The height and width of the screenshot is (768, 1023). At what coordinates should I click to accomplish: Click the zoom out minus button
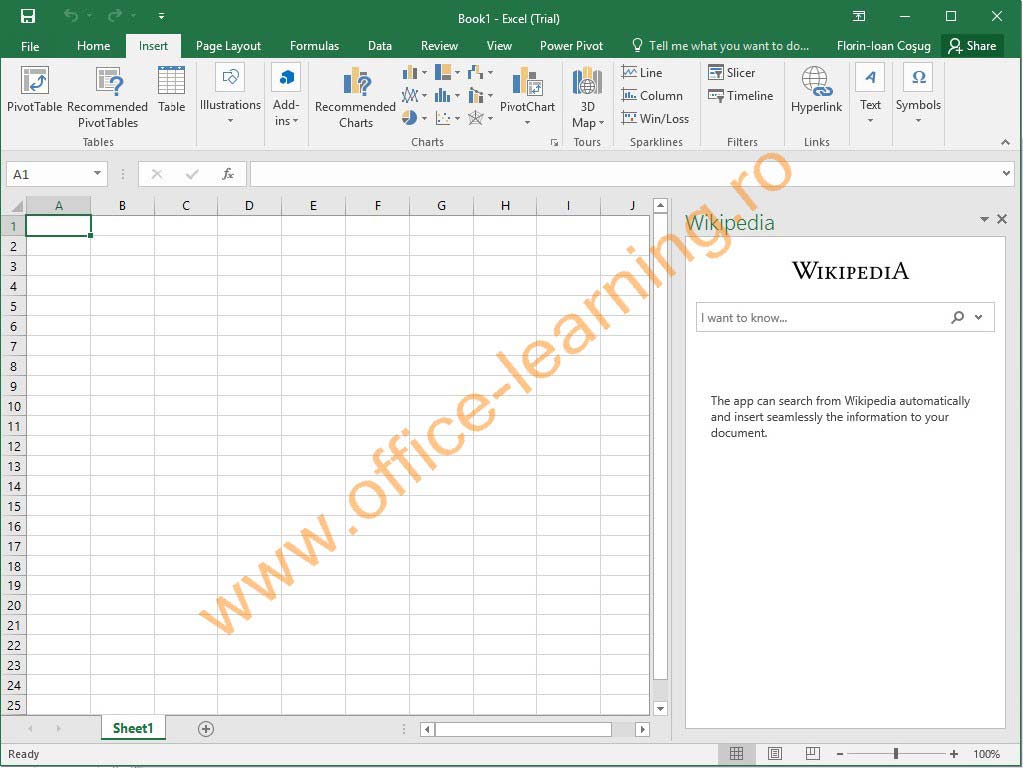(840, 754)
